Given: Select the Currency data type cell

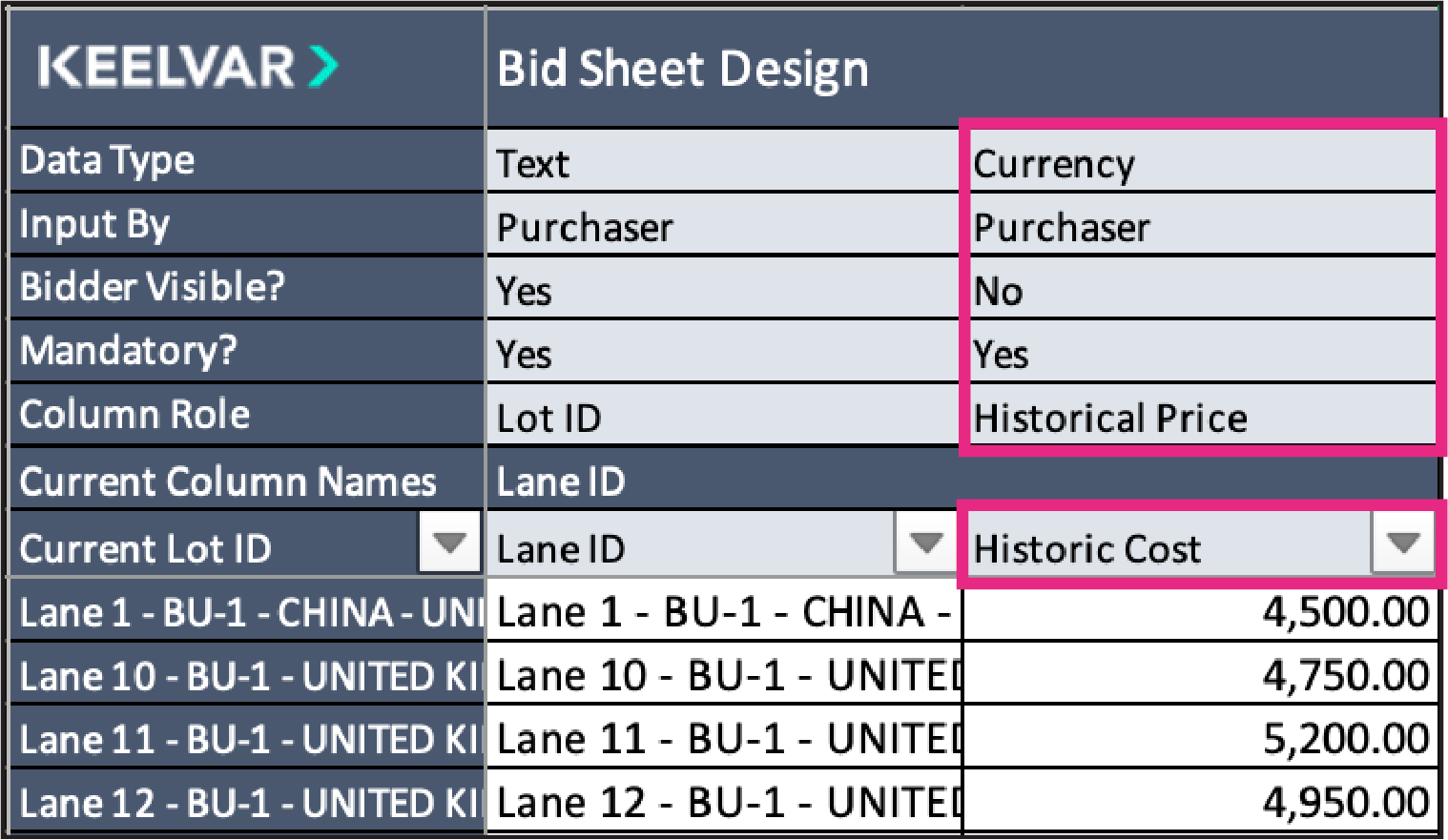Looking at the screenshot, I should [1202, 162].
